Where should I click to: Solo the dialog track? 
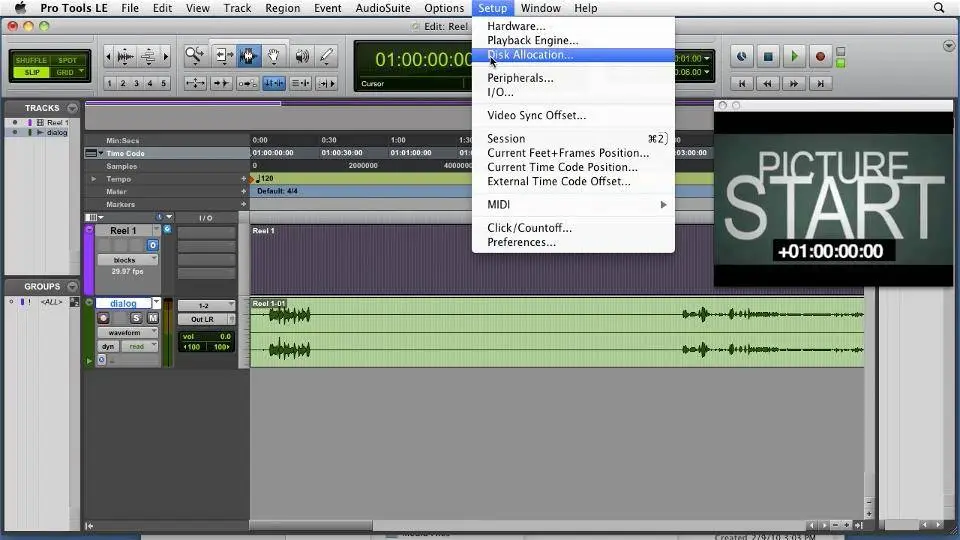pyautogui.click(x=136, y=318)
